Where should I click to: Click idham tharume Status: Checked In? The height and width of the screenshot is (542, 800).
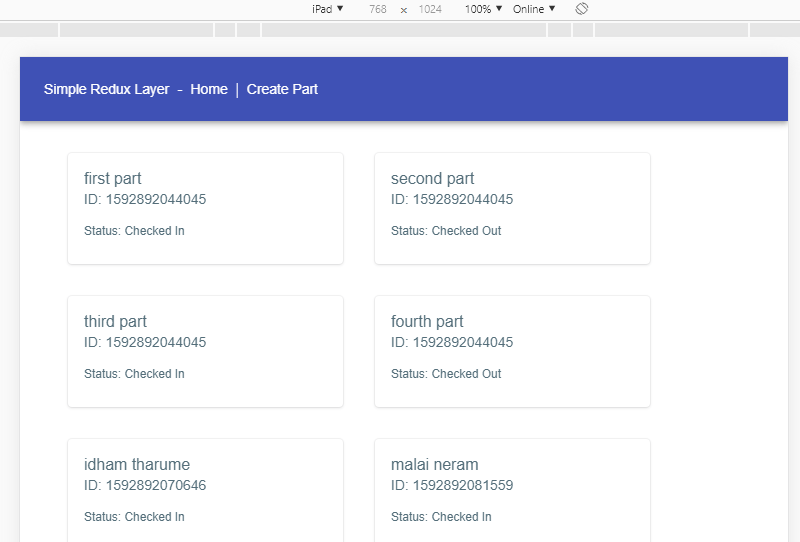(134, 516)
